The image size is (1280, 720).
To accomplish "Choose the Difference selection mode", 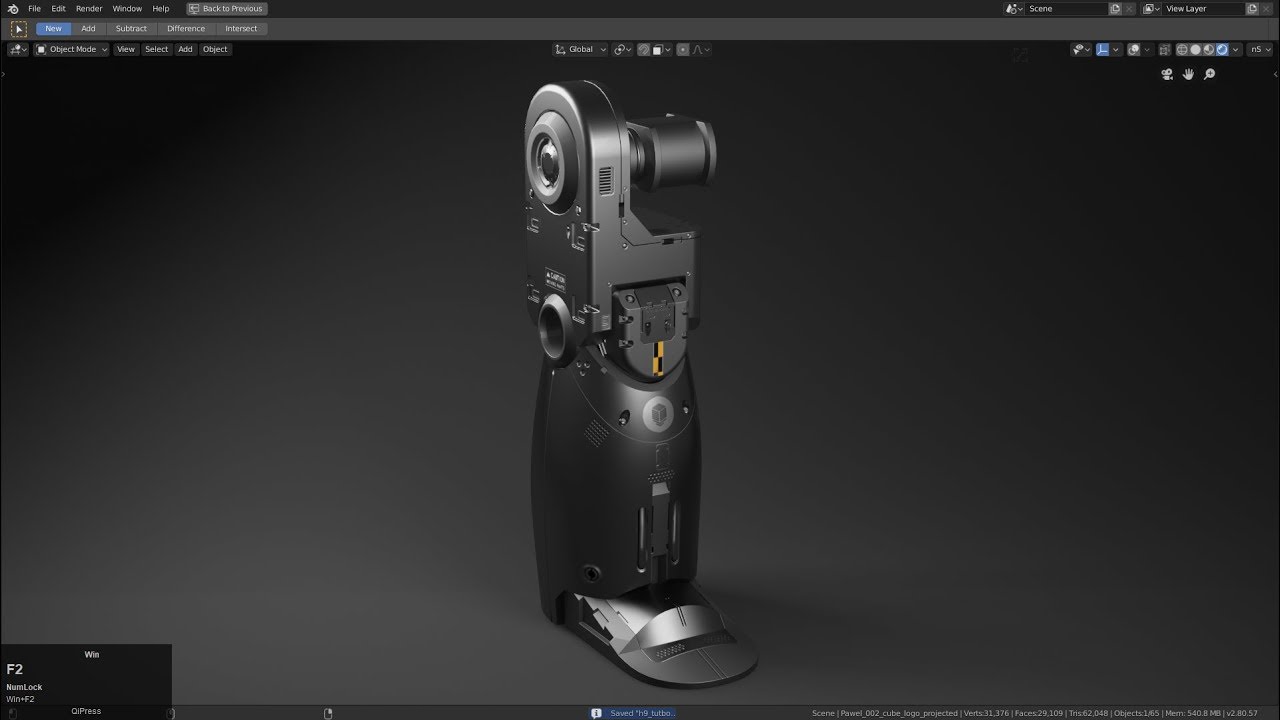I will pyautogui.click(x=186, y=29).
